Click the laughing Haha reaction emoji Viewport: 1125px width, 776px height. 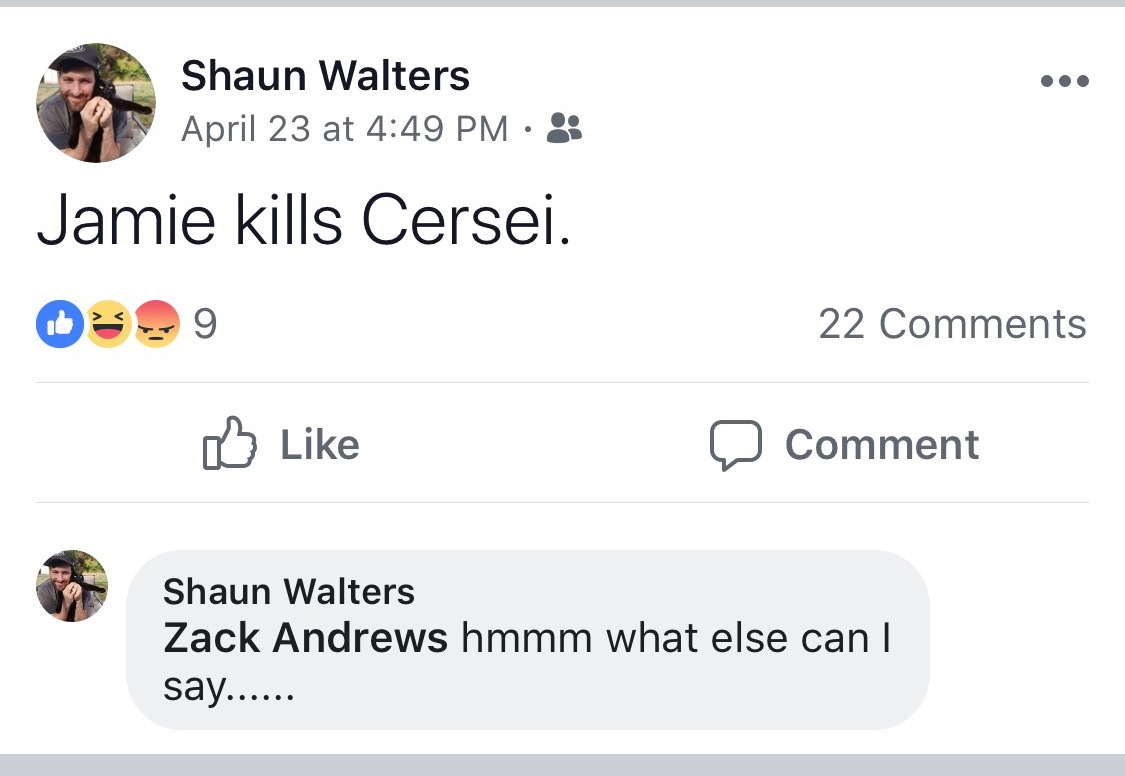coord(108,325)
